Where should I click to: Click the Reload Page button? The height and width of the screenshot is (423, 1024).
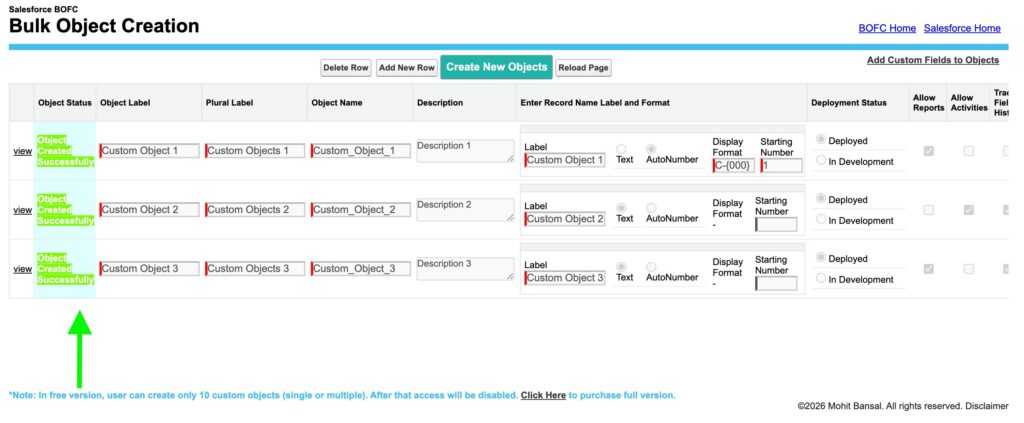click(x=583, y=68)
